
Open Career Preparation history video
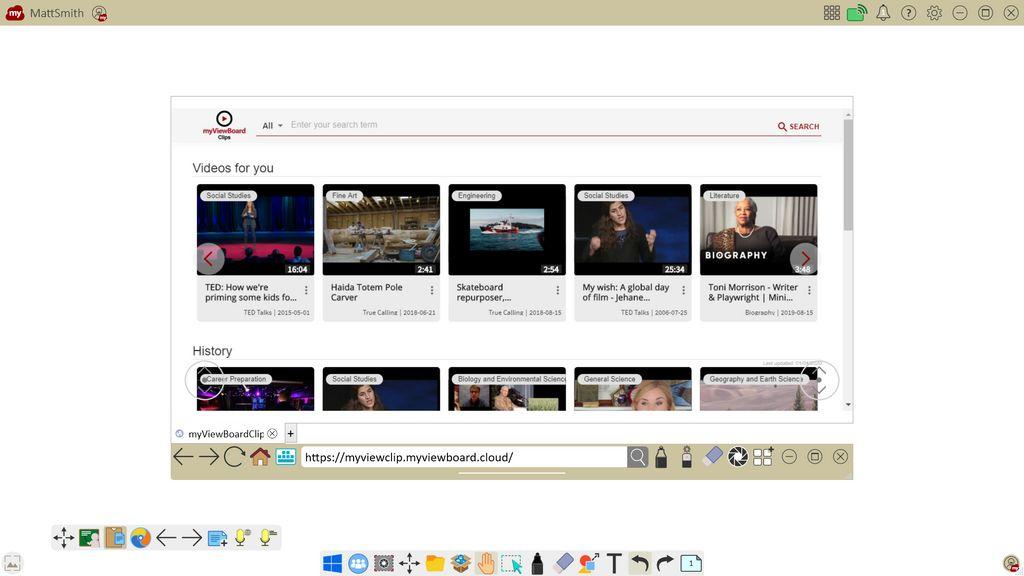tap(255, 389)
